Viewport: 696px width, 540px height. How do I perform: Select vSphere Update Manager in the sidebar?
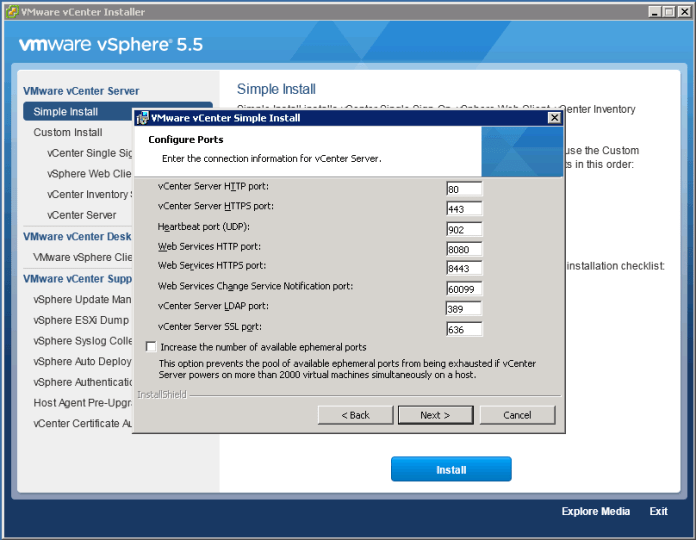point(82,299)
